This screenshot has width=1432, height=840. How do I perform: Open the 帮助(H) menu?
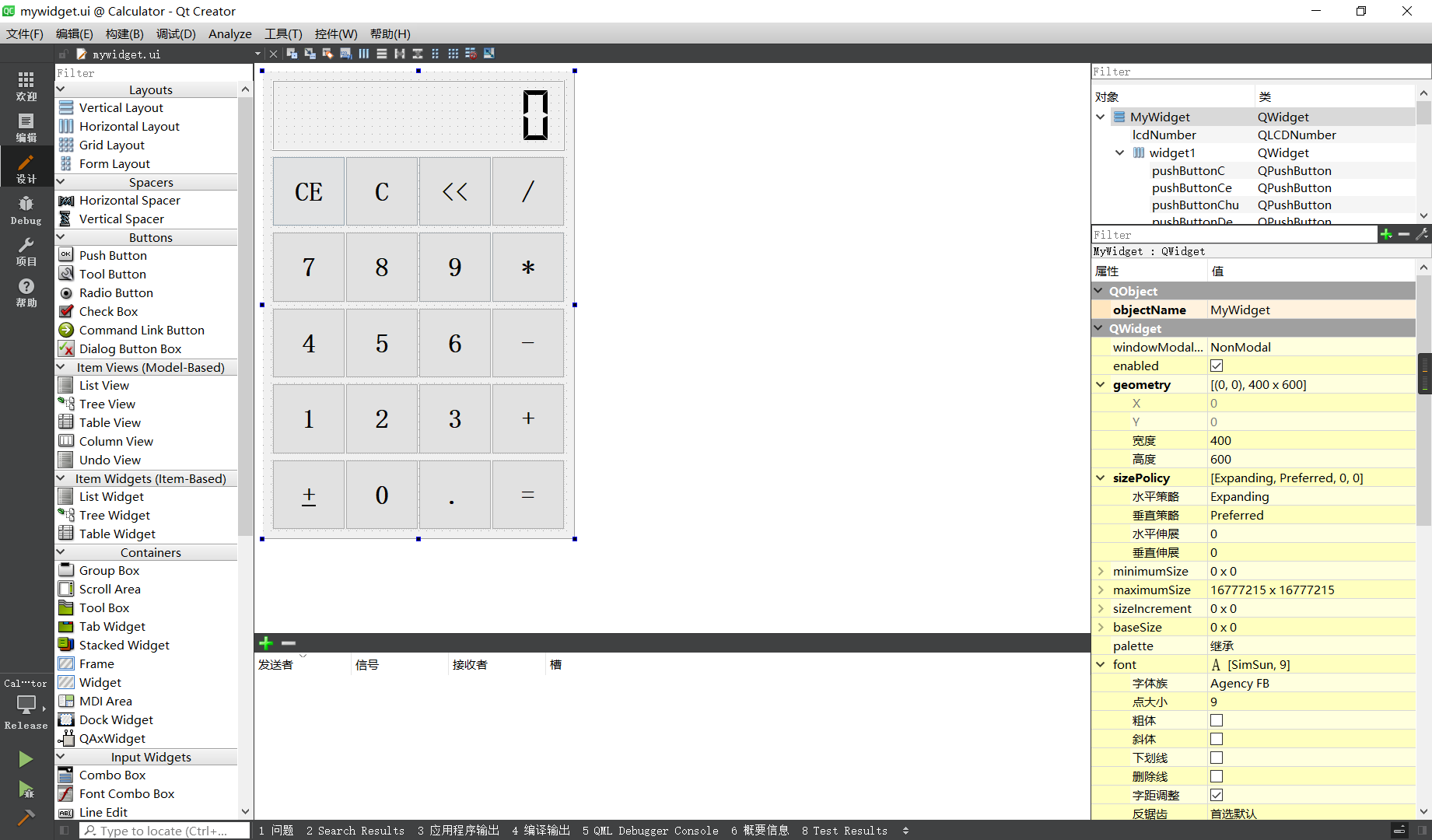390,33
